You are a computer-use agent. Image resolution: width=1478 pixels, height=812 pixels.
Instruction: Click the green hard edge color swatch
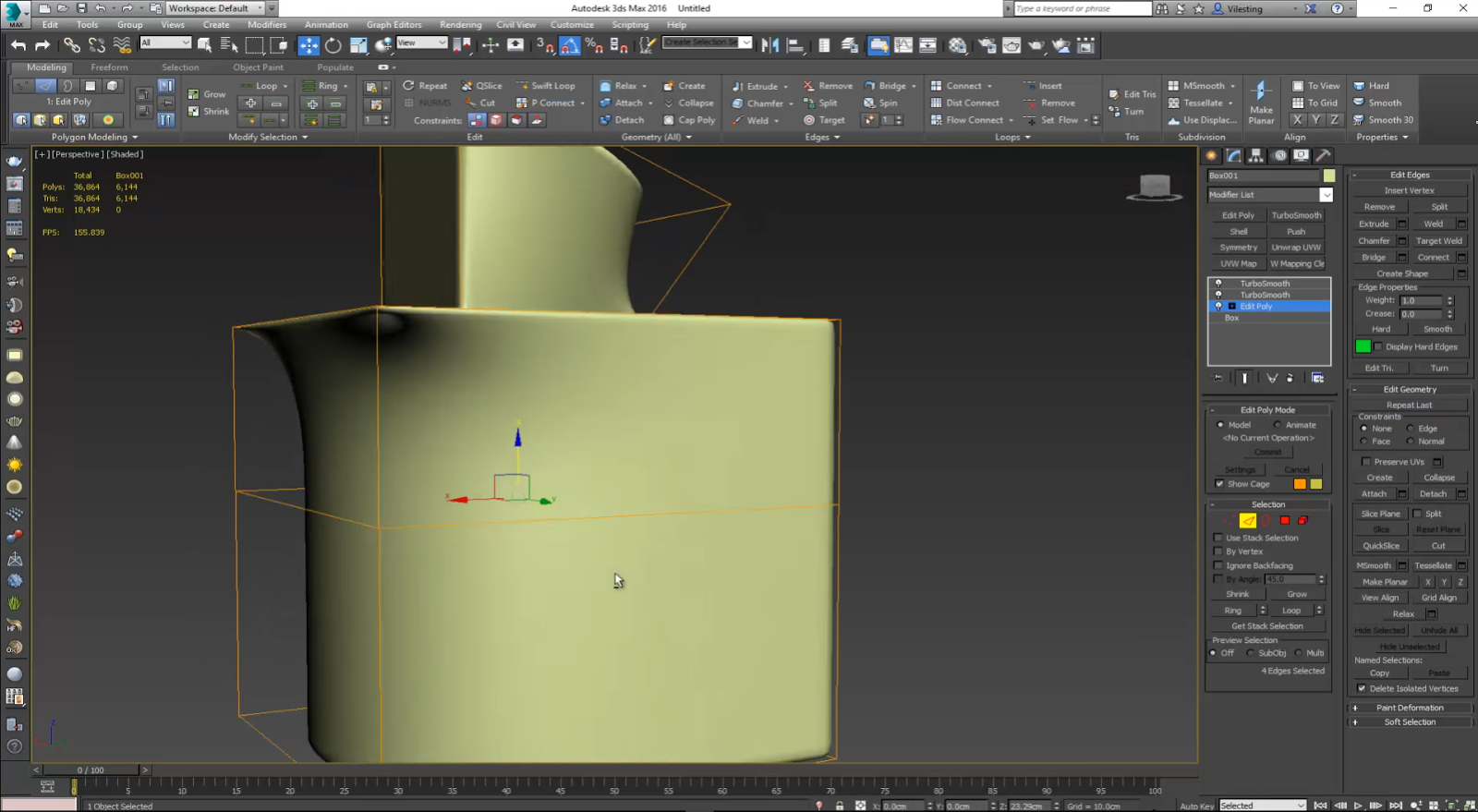[1363, 346]
